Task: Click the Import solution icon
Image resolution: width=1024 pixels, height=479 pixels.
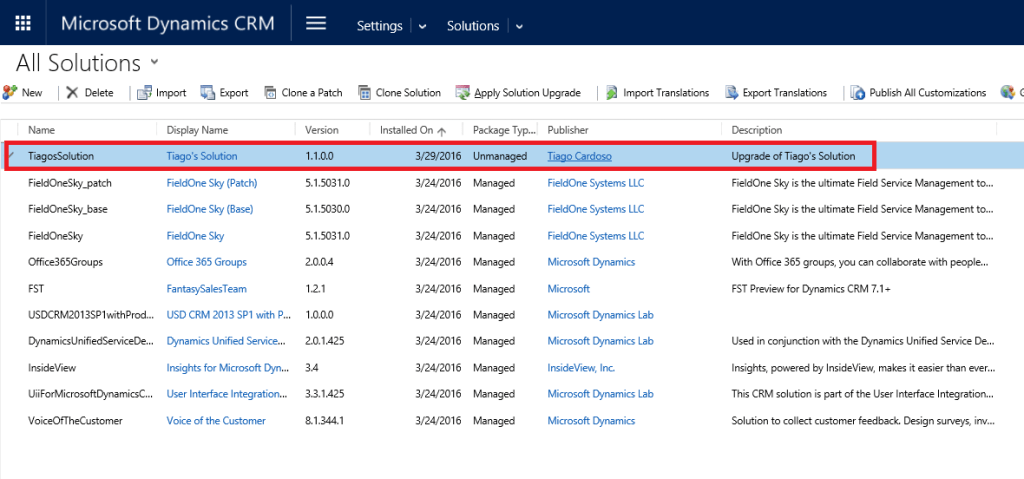Action: pyautogui.click(x=143, y=93)
